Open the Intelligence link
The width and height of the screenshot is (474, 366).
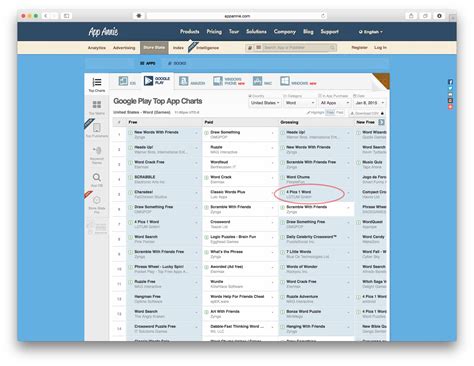(207, 48)
